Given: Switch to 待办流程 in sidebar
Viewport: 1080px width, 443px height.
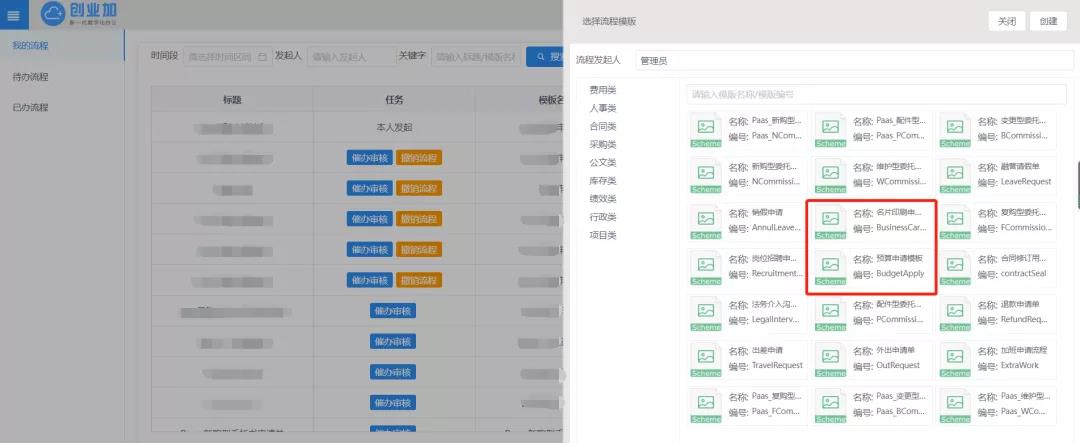Looking at the screenshot, I should [30, 77].
